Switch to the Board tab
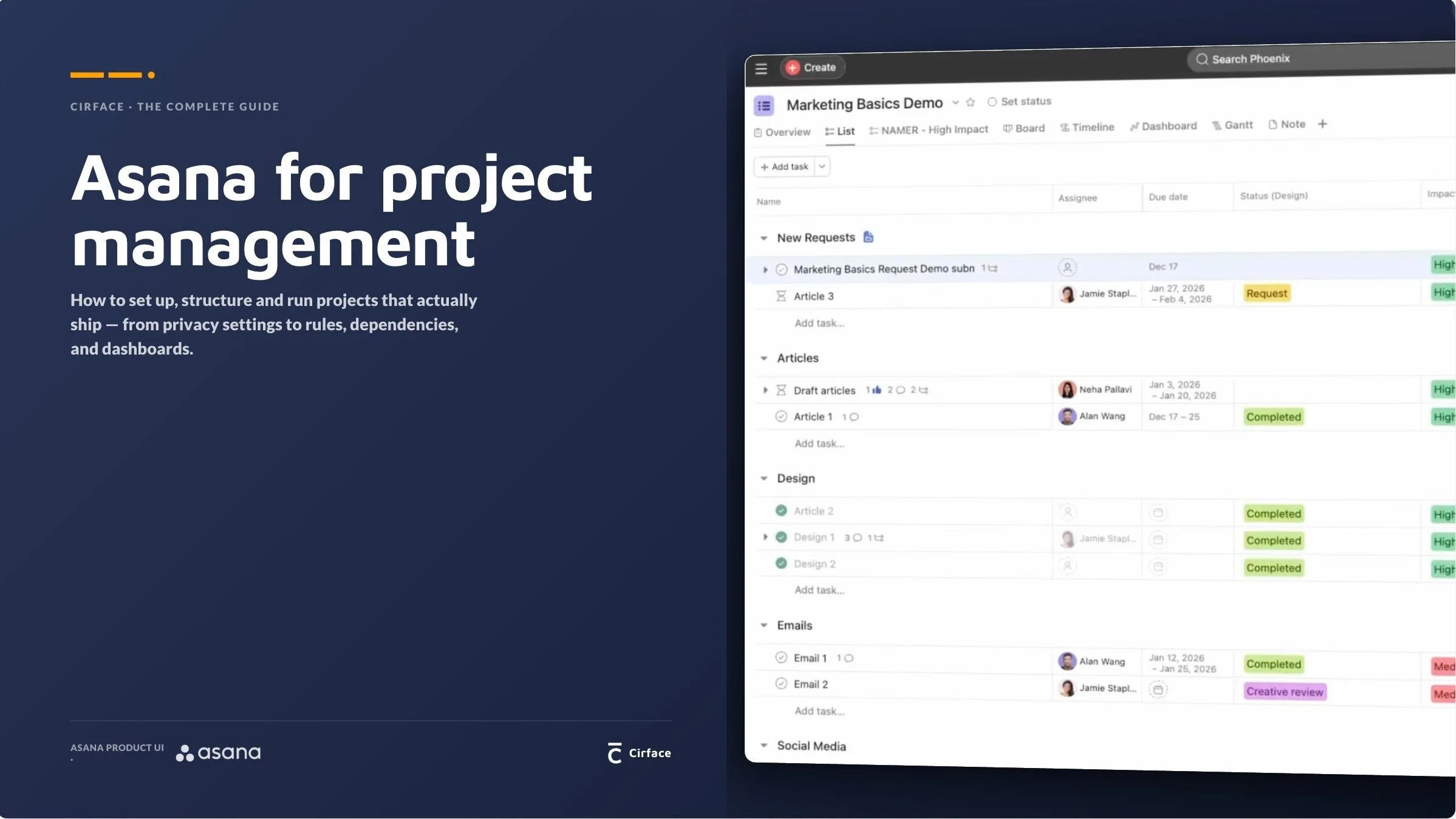This screenshot has width=1456, height=819. tap(1024, 129)
